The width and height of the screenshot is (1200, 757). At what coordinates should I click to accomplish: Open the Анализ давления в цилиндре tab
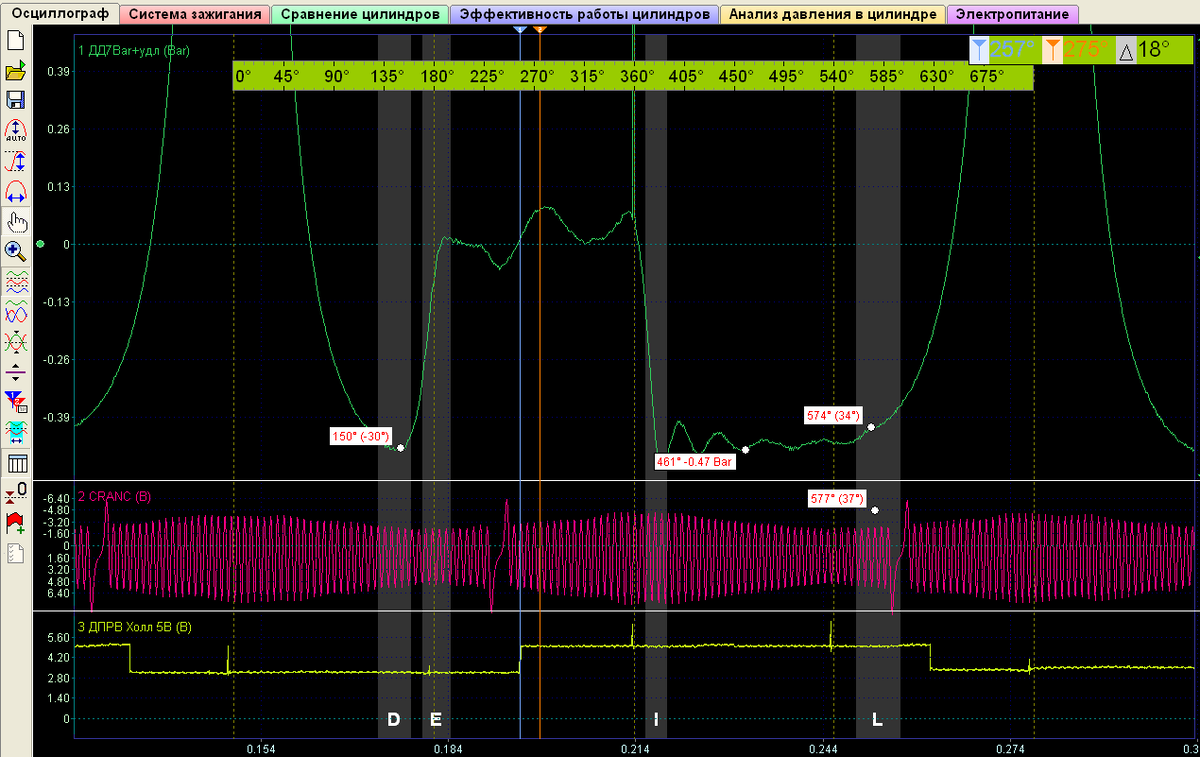click(x=832, y=15)
